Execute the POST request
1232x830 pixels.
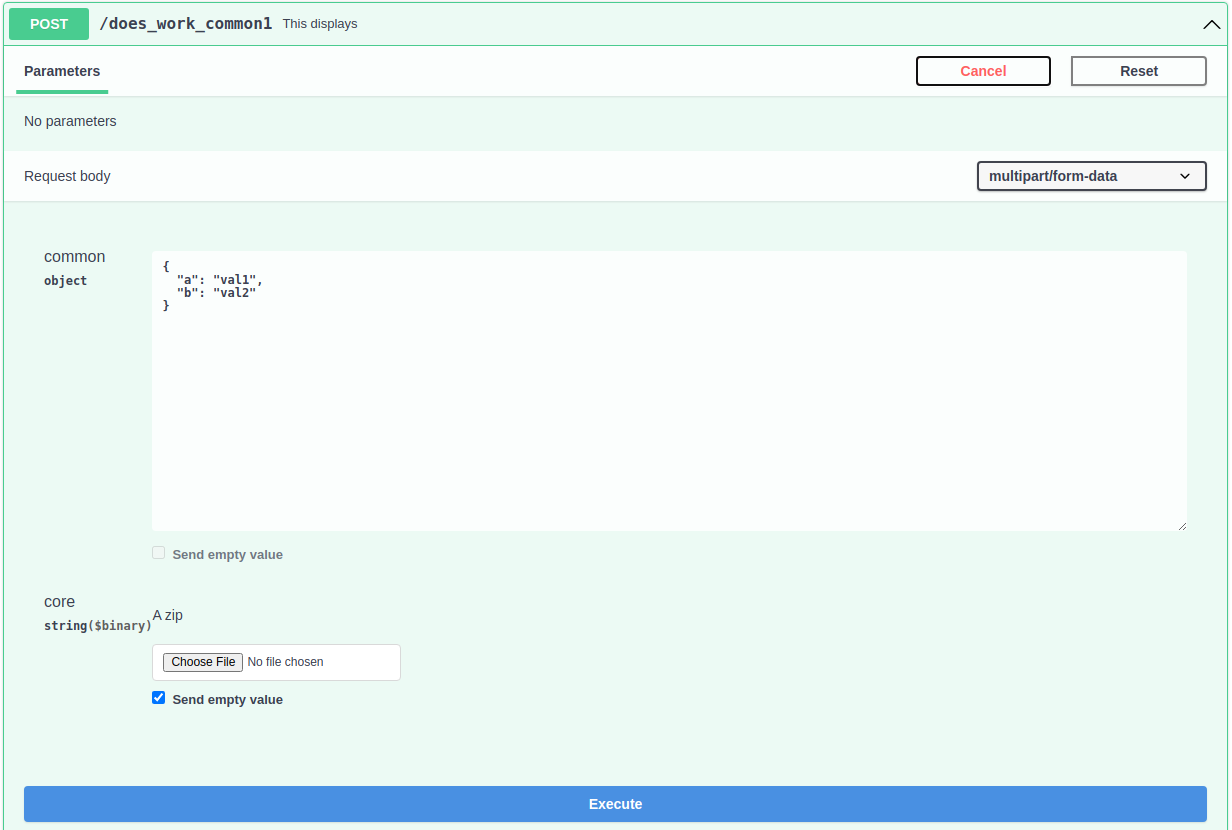tap(615, 803)
